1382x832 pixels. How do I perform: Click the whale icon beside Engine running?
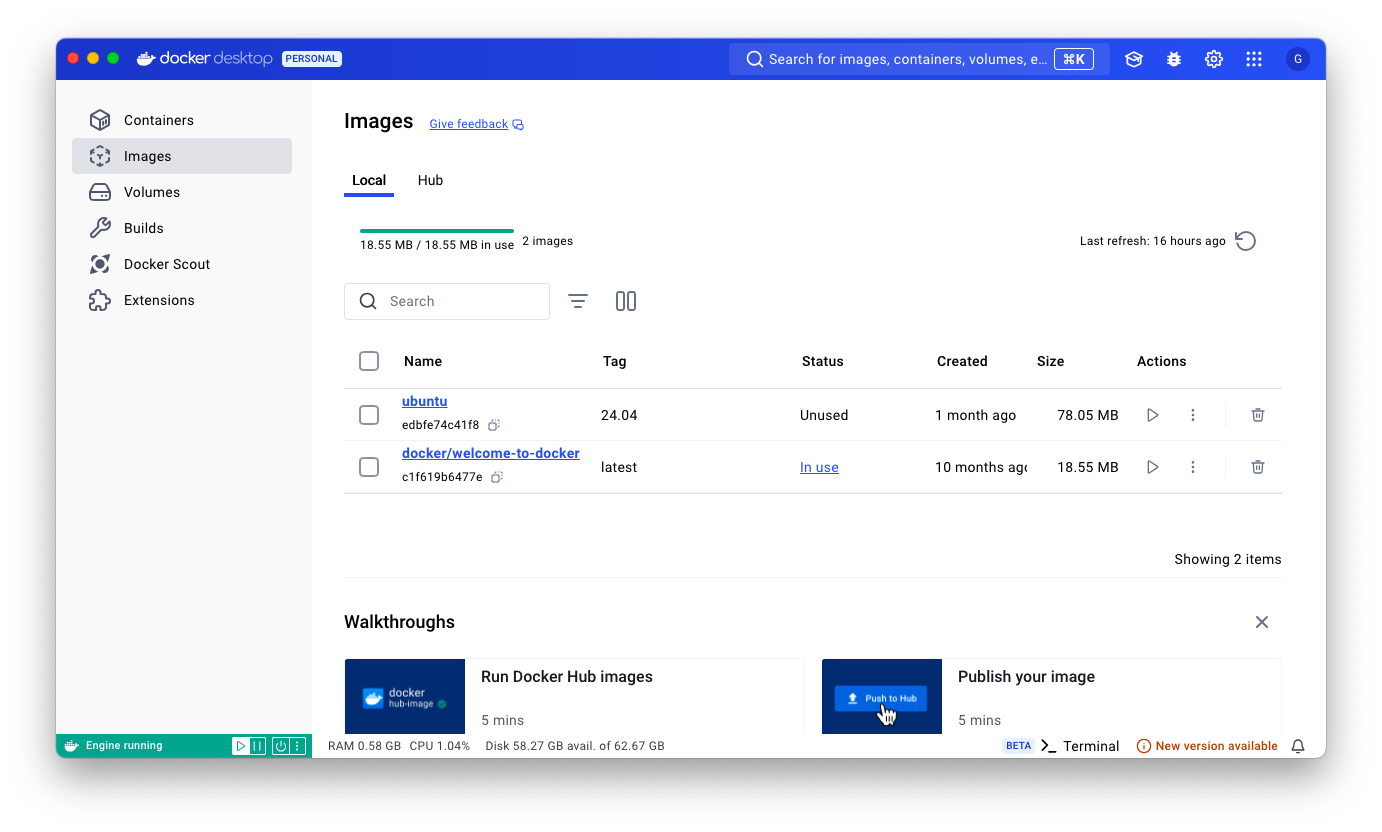tap(72, 746)
